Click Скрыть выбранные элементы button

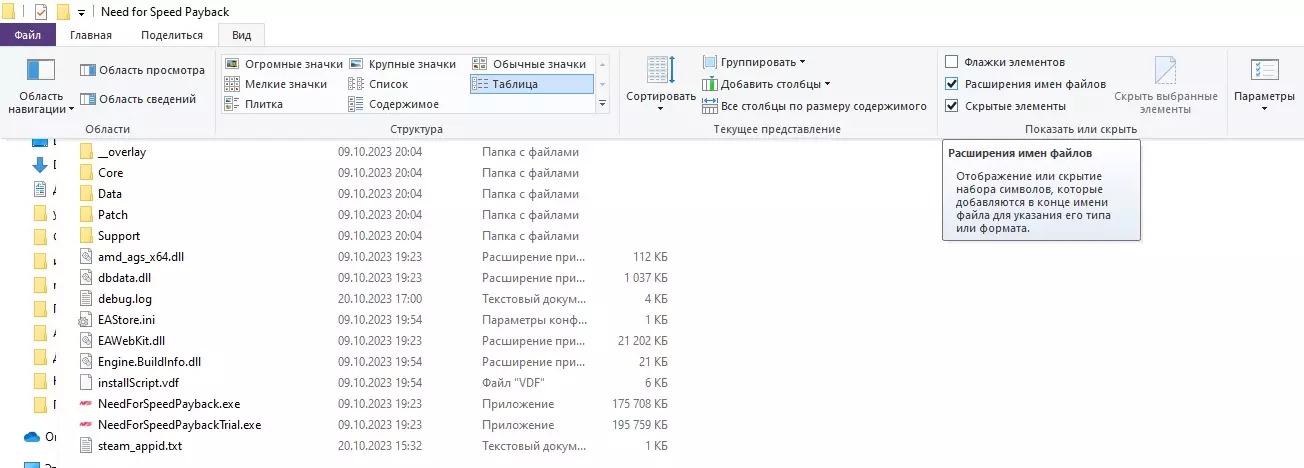click(1165, 85)
